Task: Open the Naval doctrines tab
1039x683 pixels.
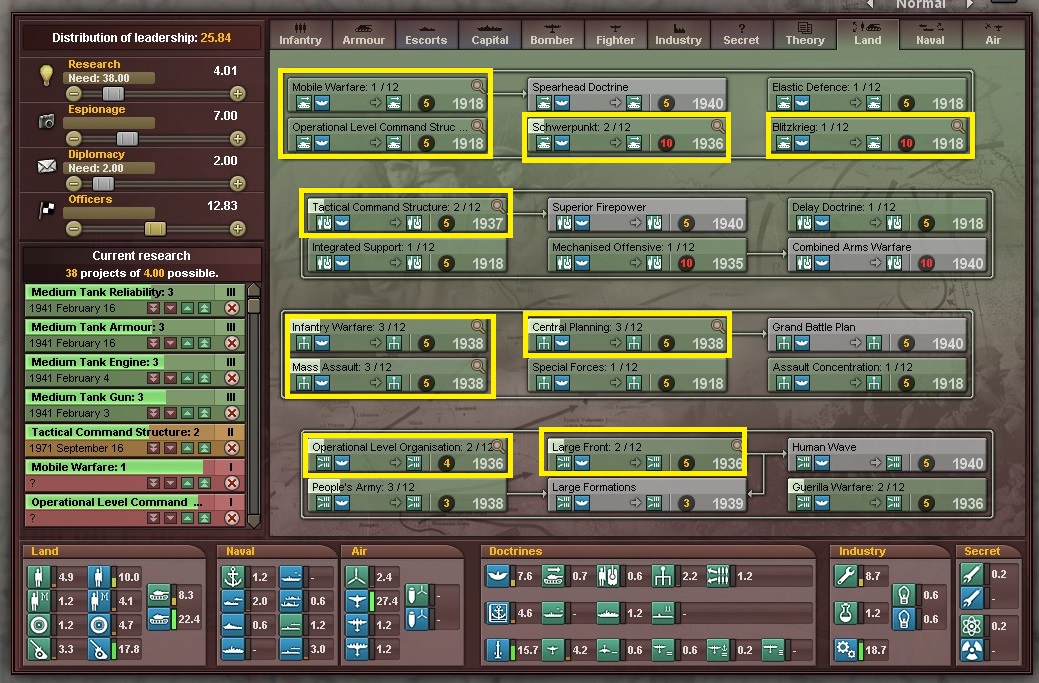Action: pos(930,34)
